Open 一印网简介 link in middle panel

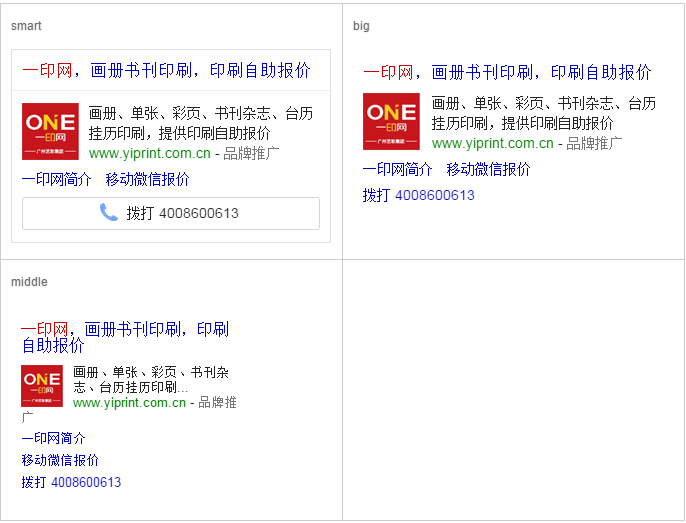(54, 438)
